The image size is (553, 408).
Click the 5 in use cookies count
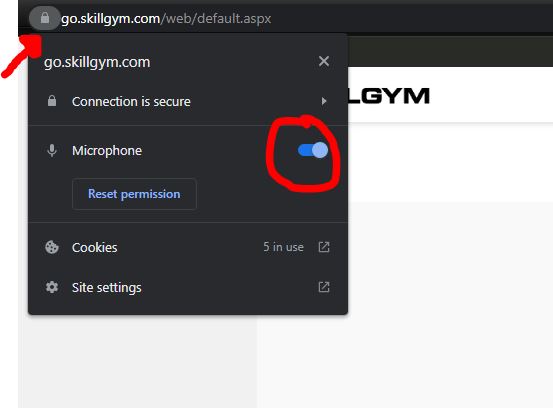[283, 247]
